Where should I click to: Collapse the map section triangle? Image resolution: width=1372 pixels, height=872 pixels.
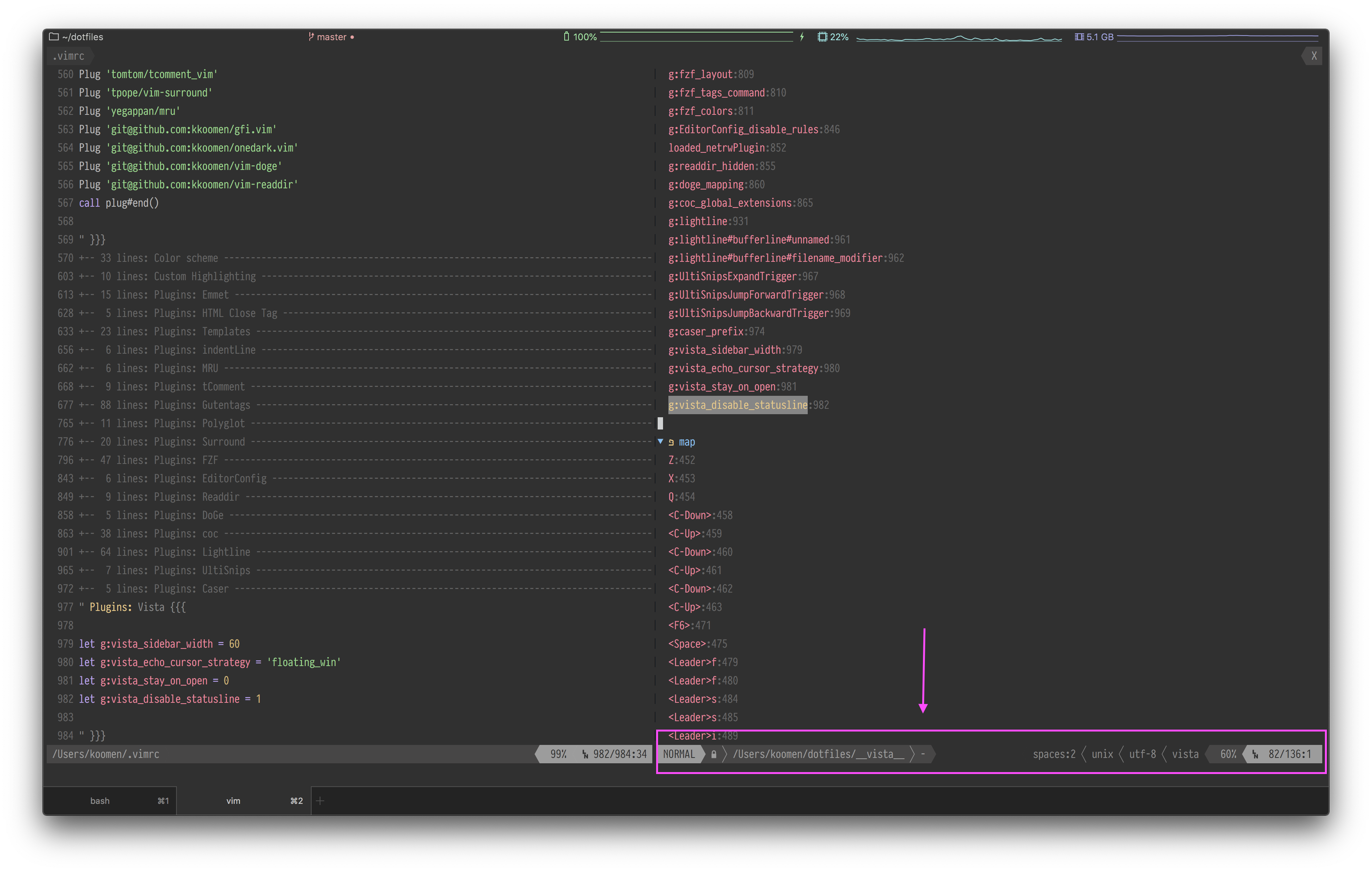pos(660,441)
